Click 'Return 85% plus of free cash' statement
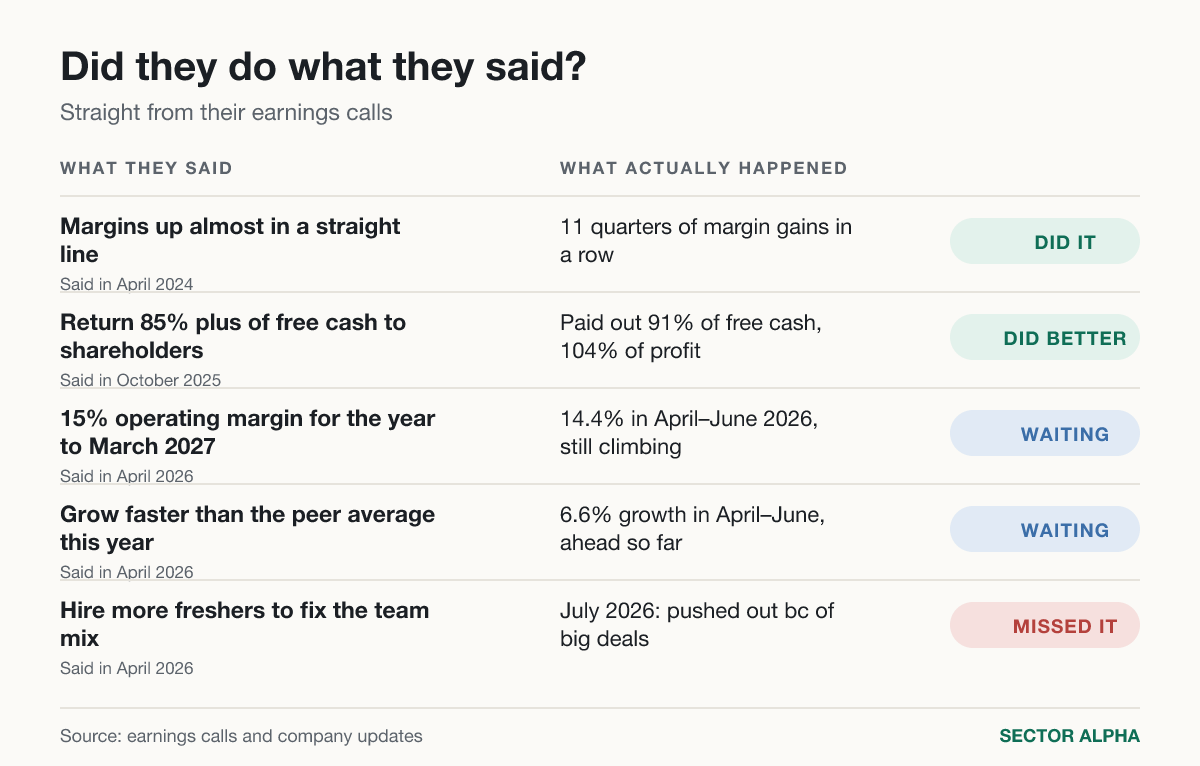 click(x=233, y=336)
